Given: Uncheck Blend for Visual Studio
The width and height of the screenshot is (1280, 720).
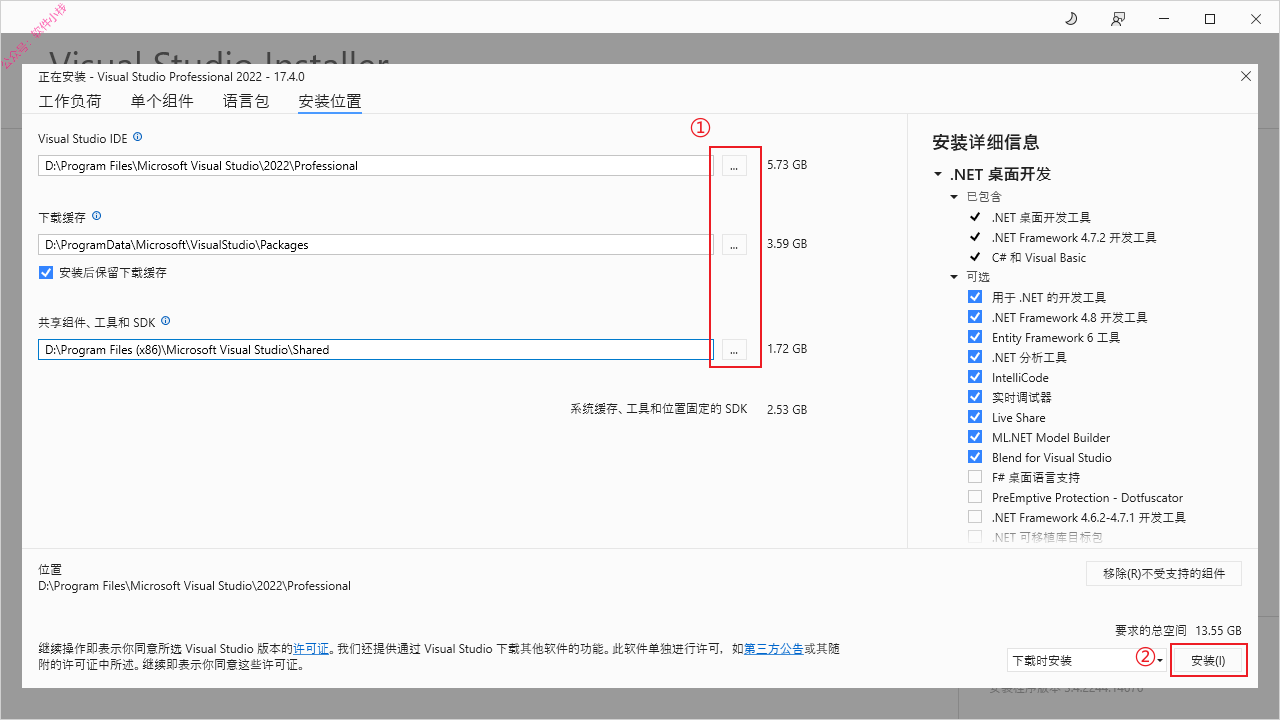Looking at the screenshot, I should (x=975, y=457).
